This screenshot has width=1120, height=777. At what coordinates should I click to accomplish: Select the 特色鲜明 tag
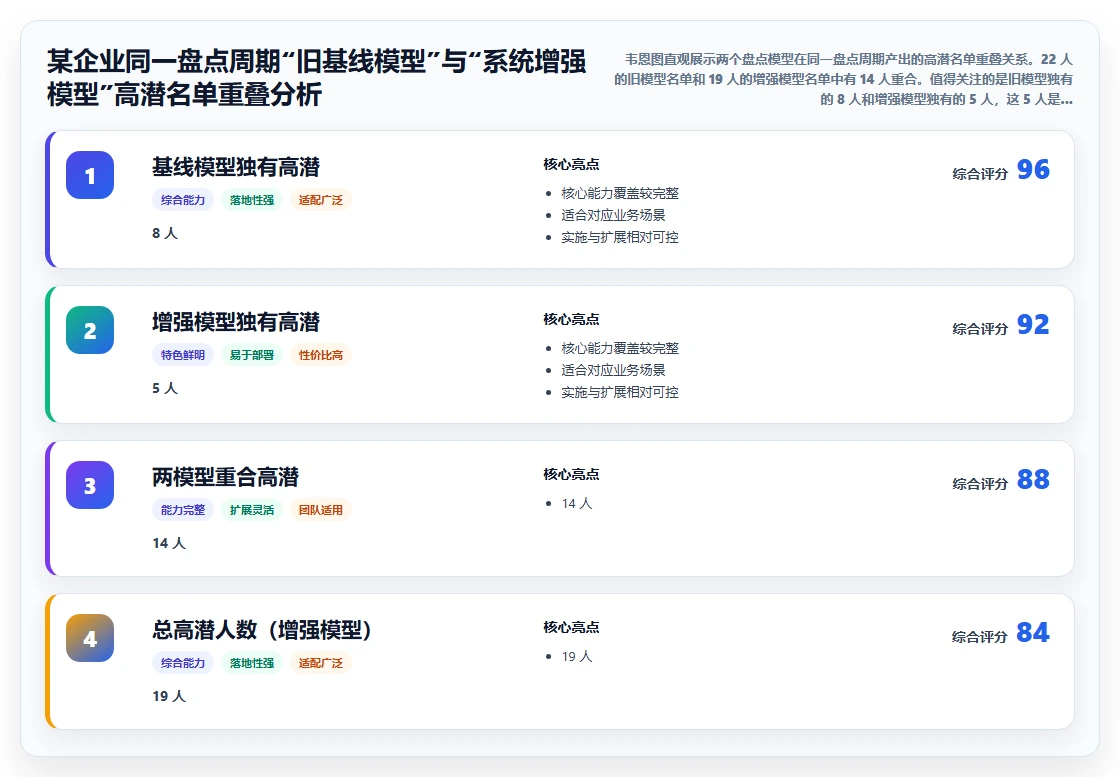(183, 355)
